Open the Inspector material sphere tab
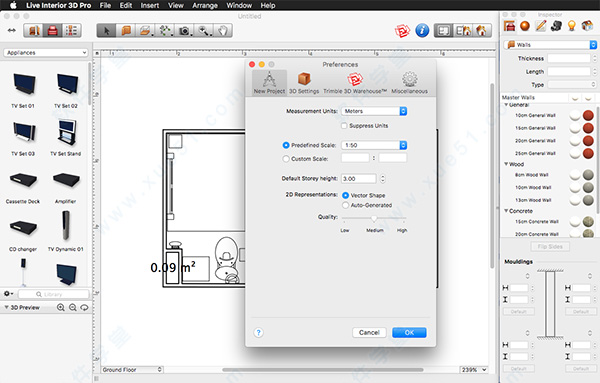This screenshot has height=383, width=600. 525,26
